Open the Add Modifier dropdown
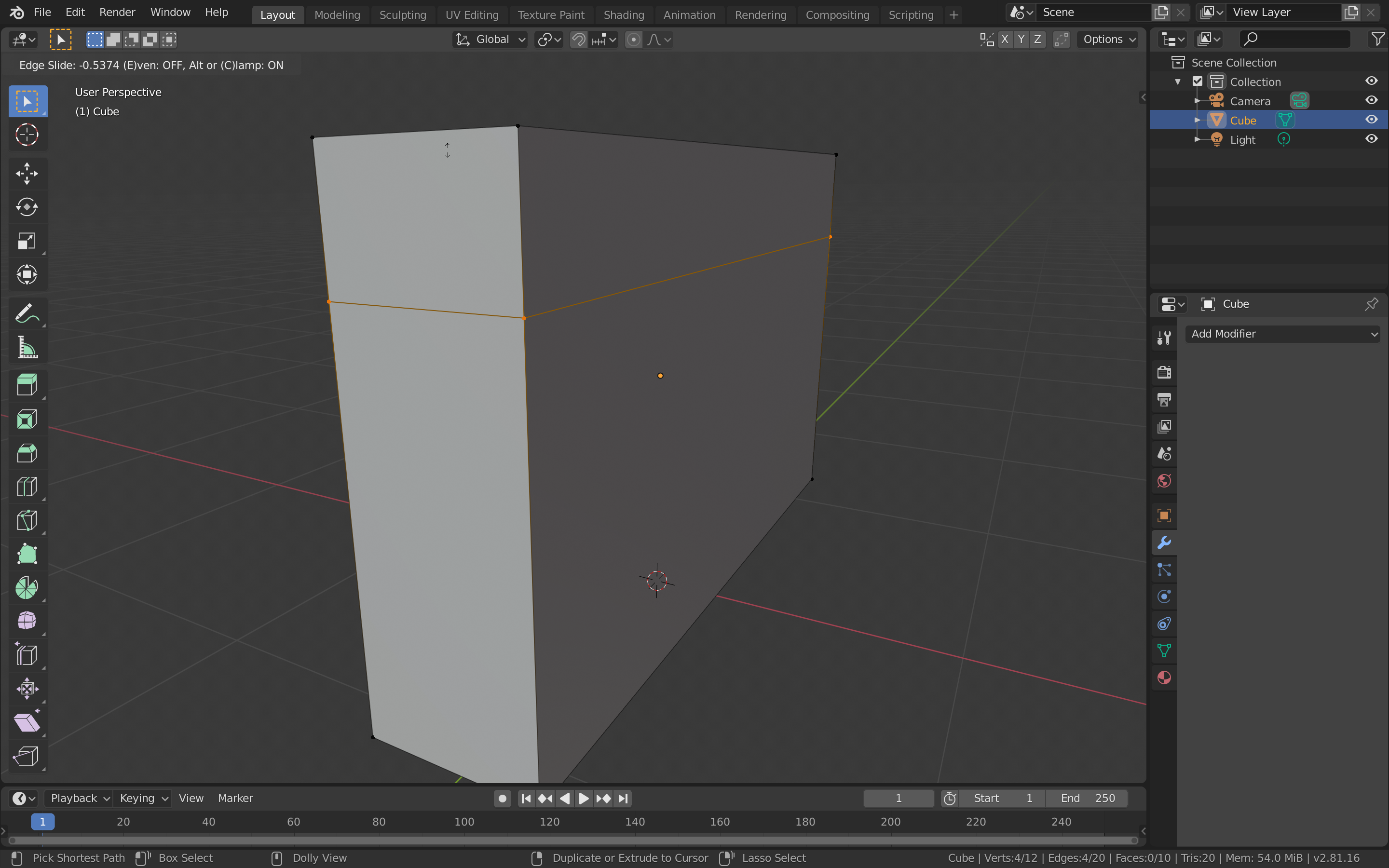Image resolution: width=1389 pixels, height=868 pixels. tap(1282, 334)
